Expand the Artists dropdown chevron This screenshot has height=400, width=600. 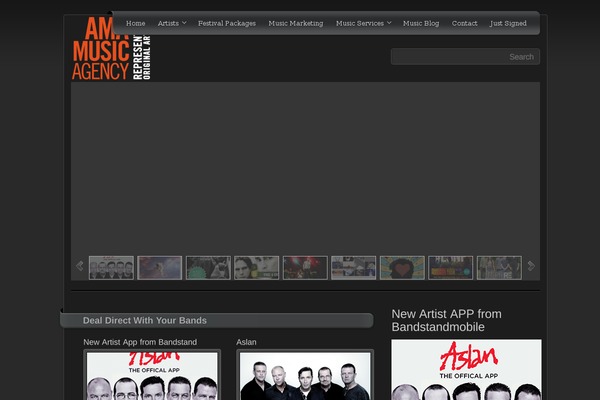click(x=184, y=23)
